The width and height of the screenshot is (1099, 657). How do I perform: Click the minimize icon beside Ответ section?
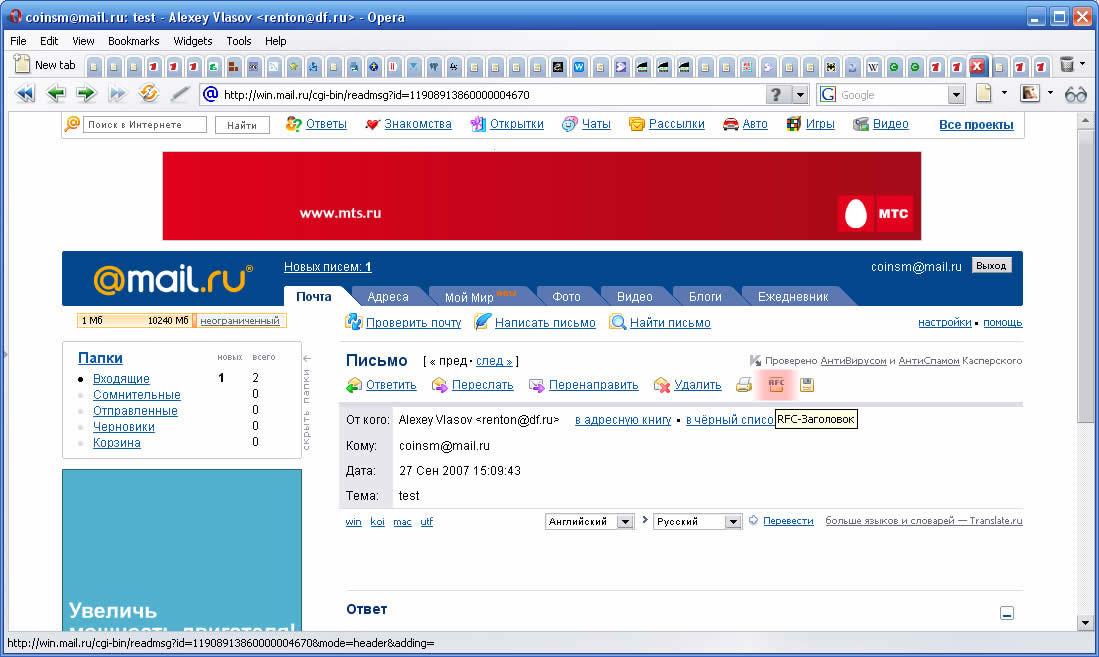click(1007, 614)
